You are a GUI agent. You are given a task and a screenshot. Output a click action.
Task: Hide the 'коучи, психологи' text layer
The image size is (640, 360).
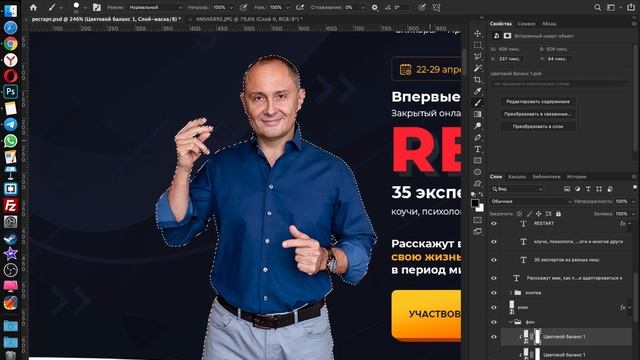coord(494,242)
